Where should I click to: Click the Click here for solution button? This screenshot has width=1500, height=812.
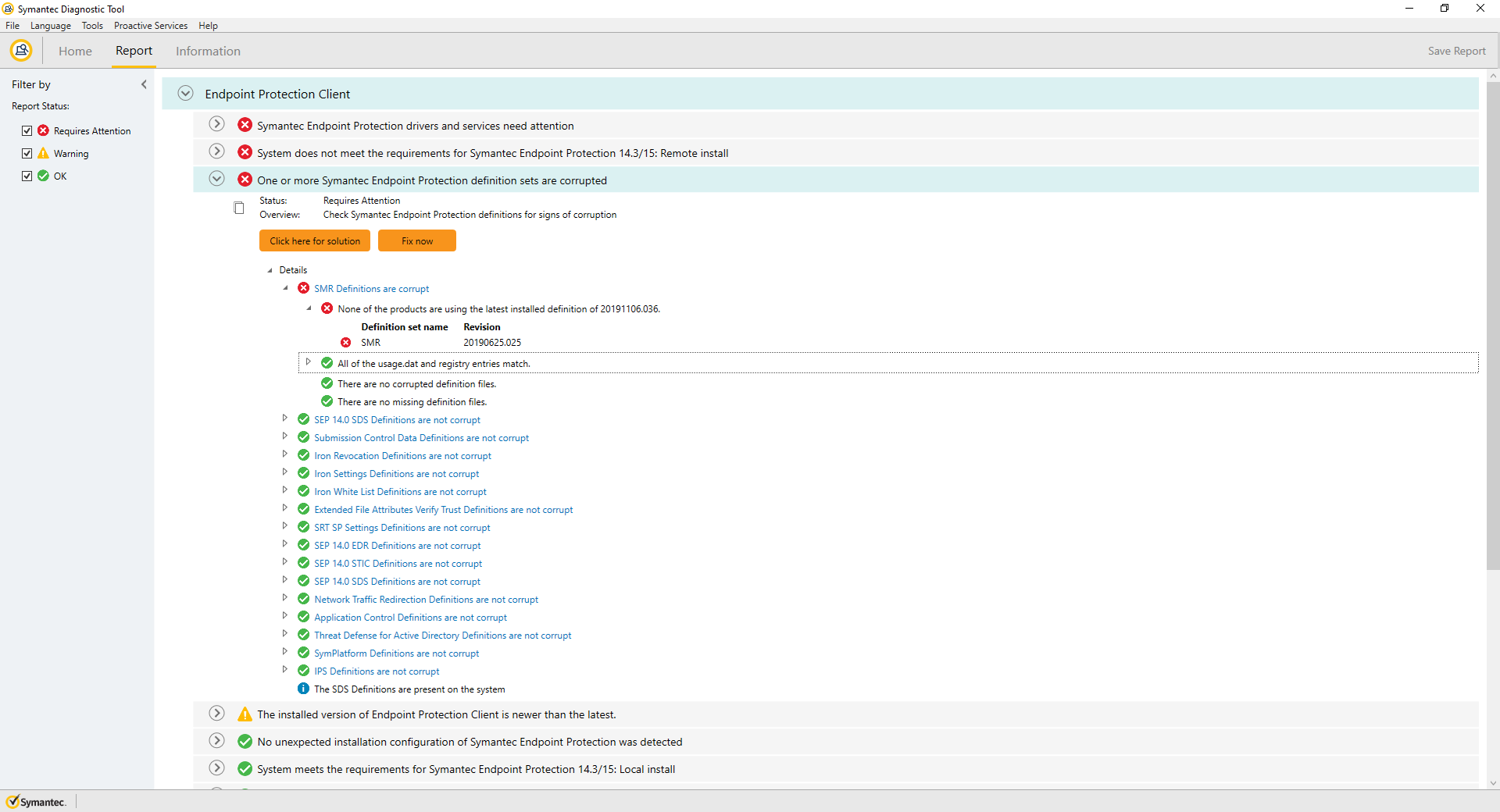tap(315, 240)
